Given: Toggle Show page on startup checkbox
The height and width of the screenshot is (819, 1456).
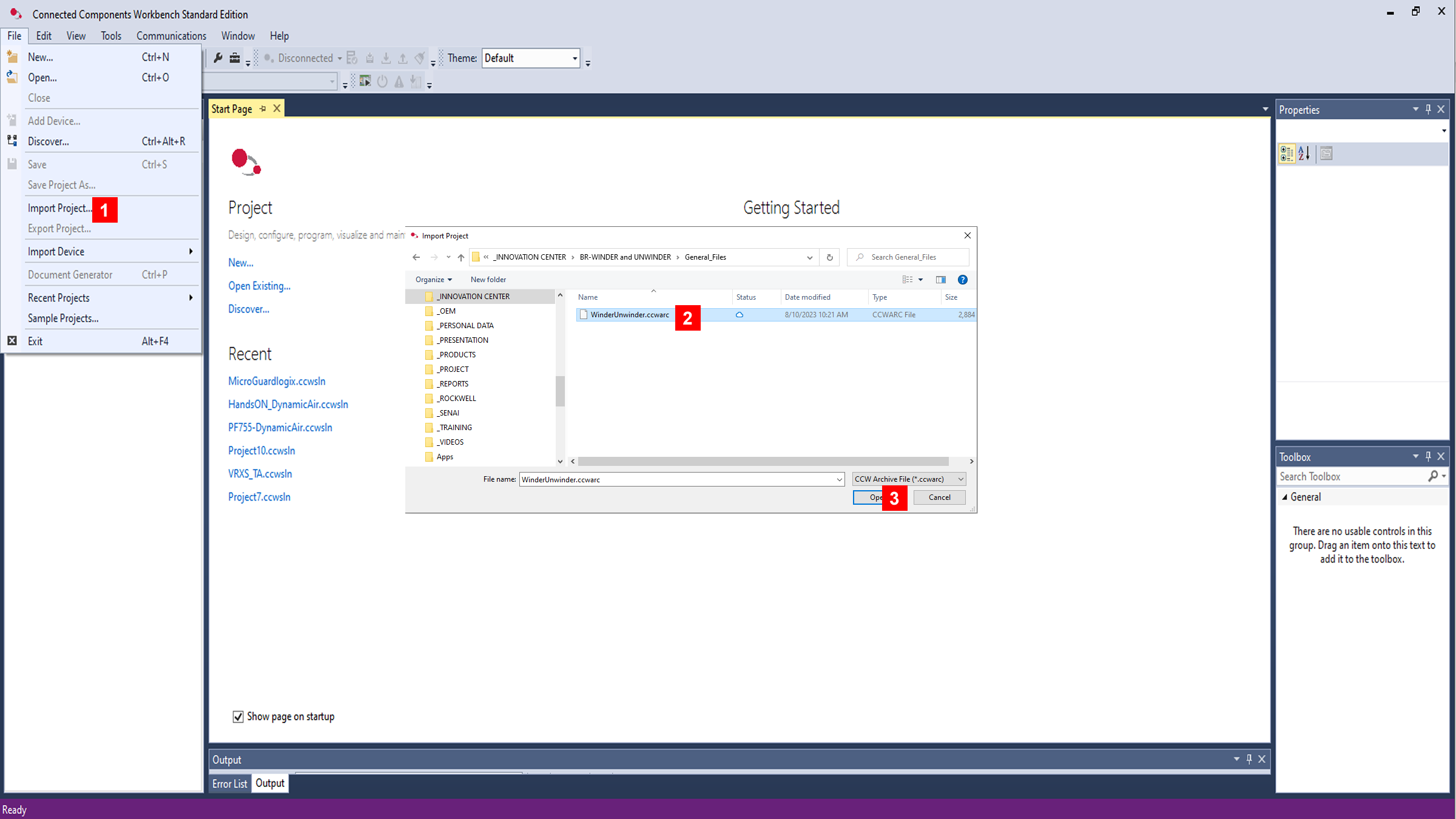Looking at the screenshot, I should (238, 716).
